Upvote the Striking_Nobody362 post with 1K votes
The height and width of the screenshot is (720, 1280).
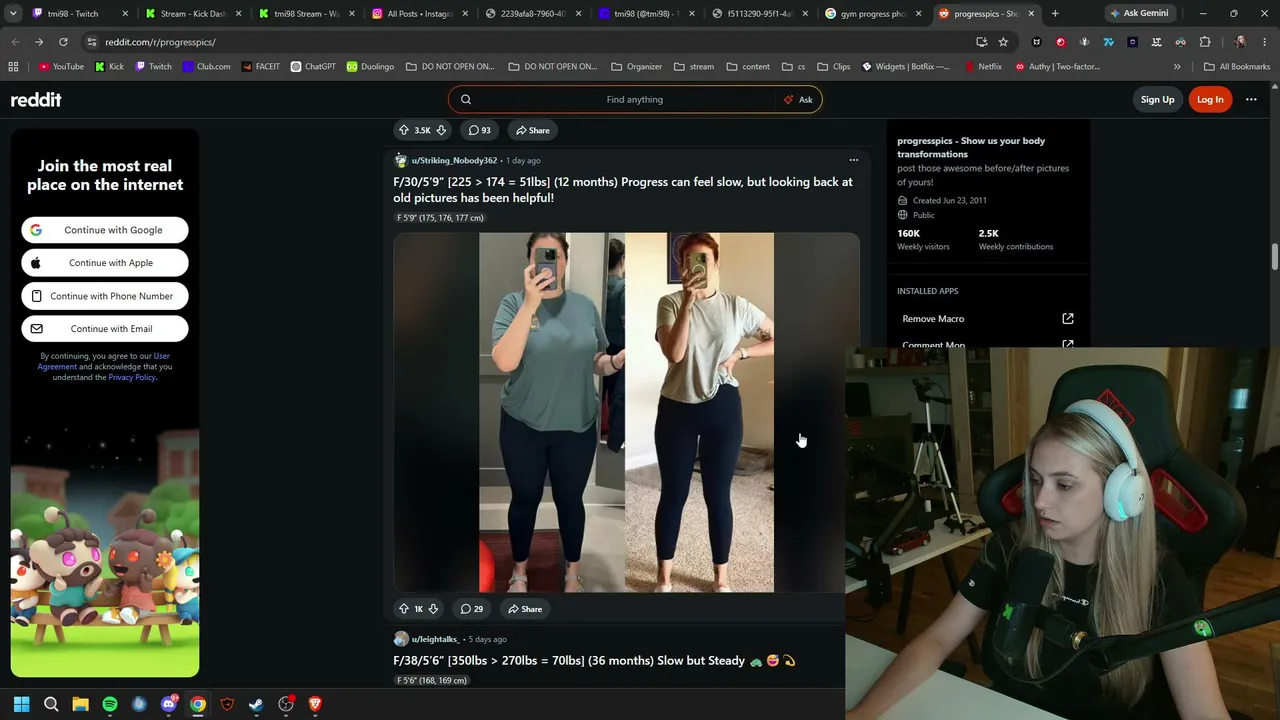click(x=404, y=609)
